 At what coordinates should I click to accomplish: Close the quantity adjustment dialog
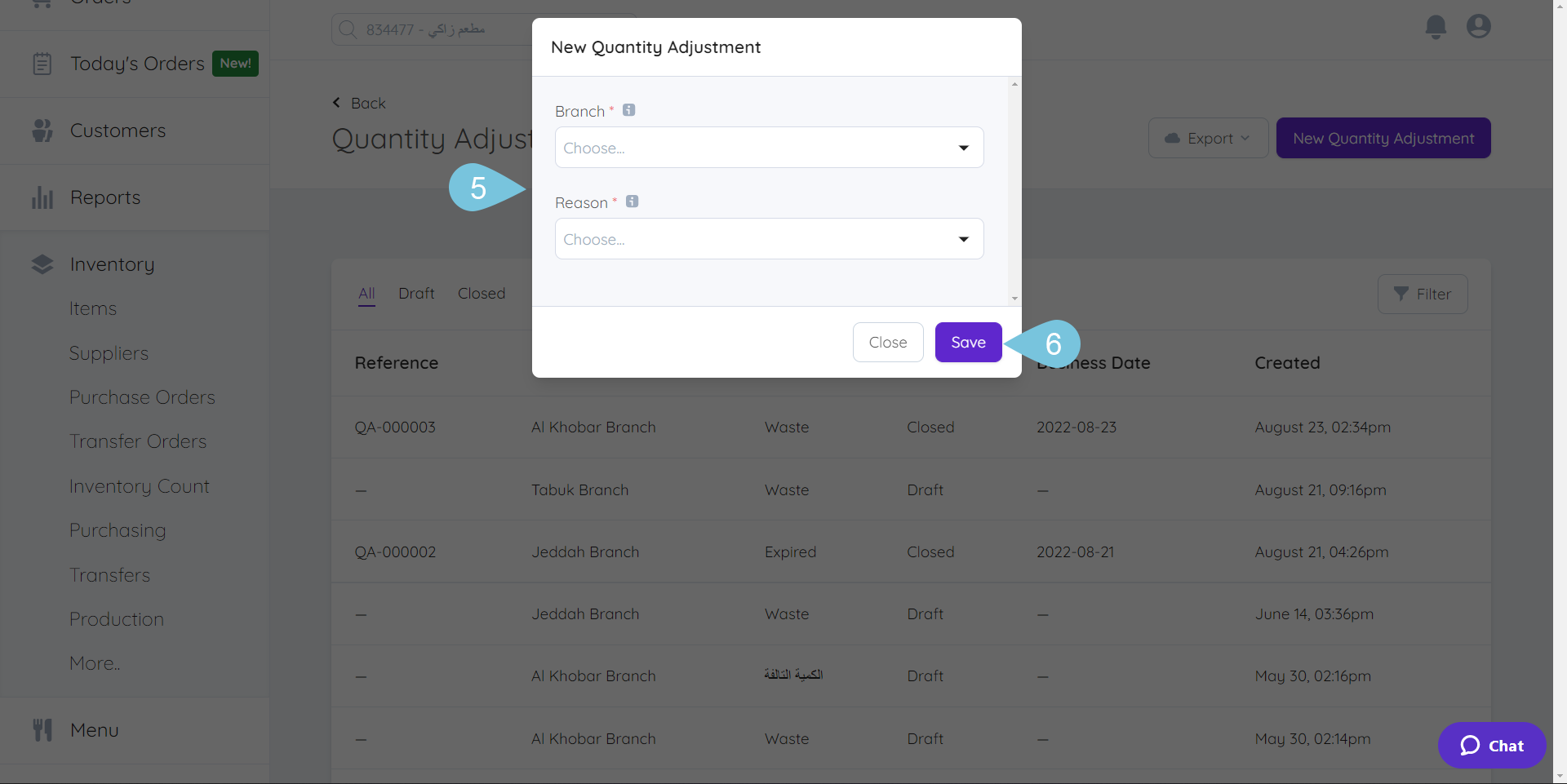tap(887, 343)
